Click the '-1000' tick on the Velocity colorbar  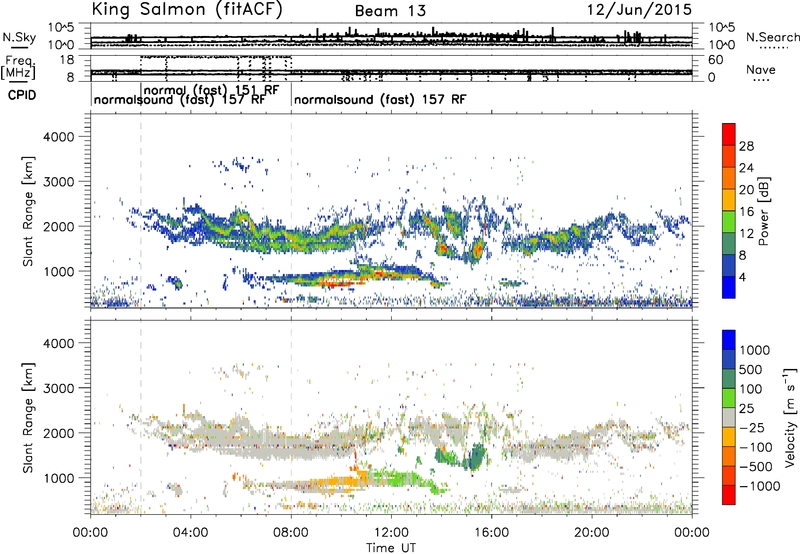coord(760,486)
